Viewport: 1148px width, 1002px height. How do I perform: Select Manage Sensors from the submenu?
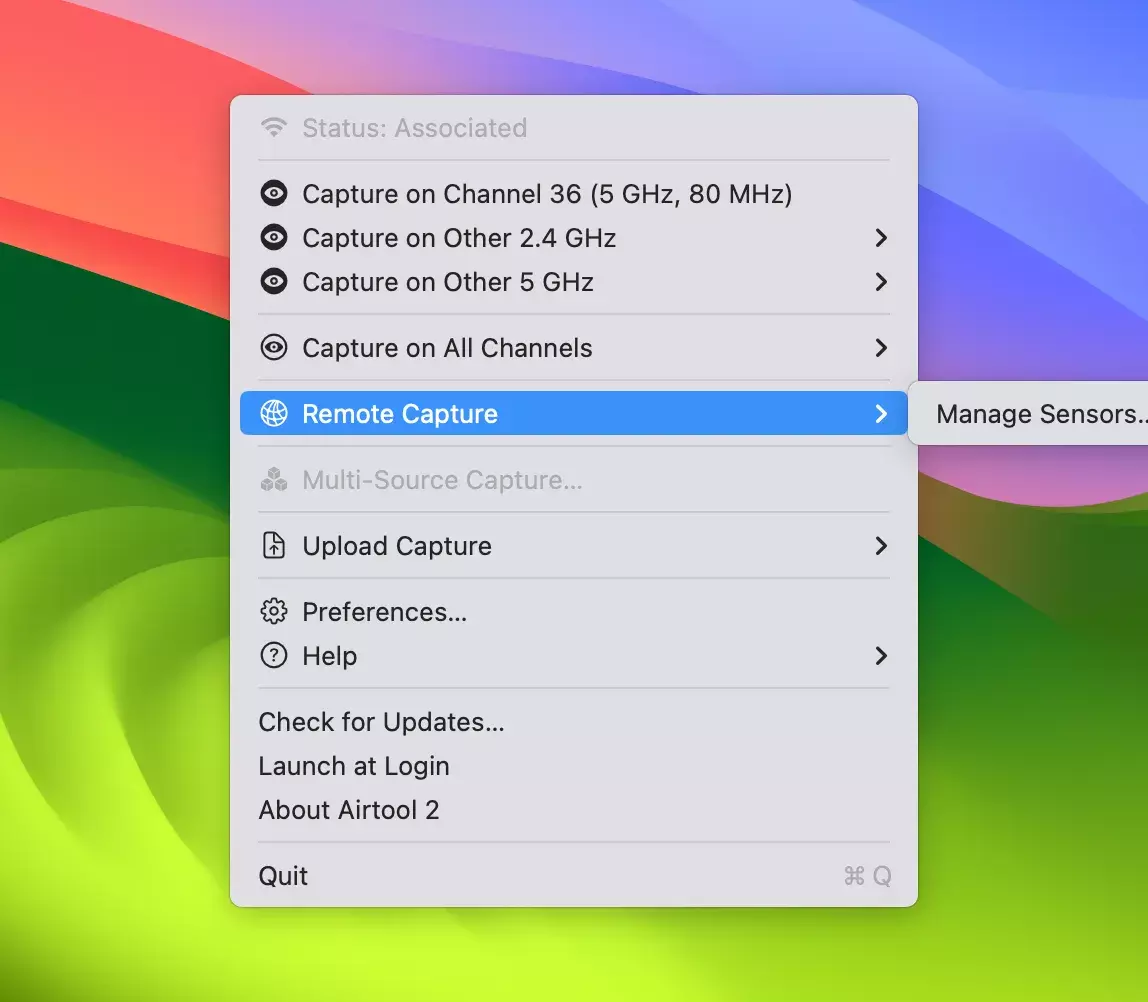[x=1038, y=414]
